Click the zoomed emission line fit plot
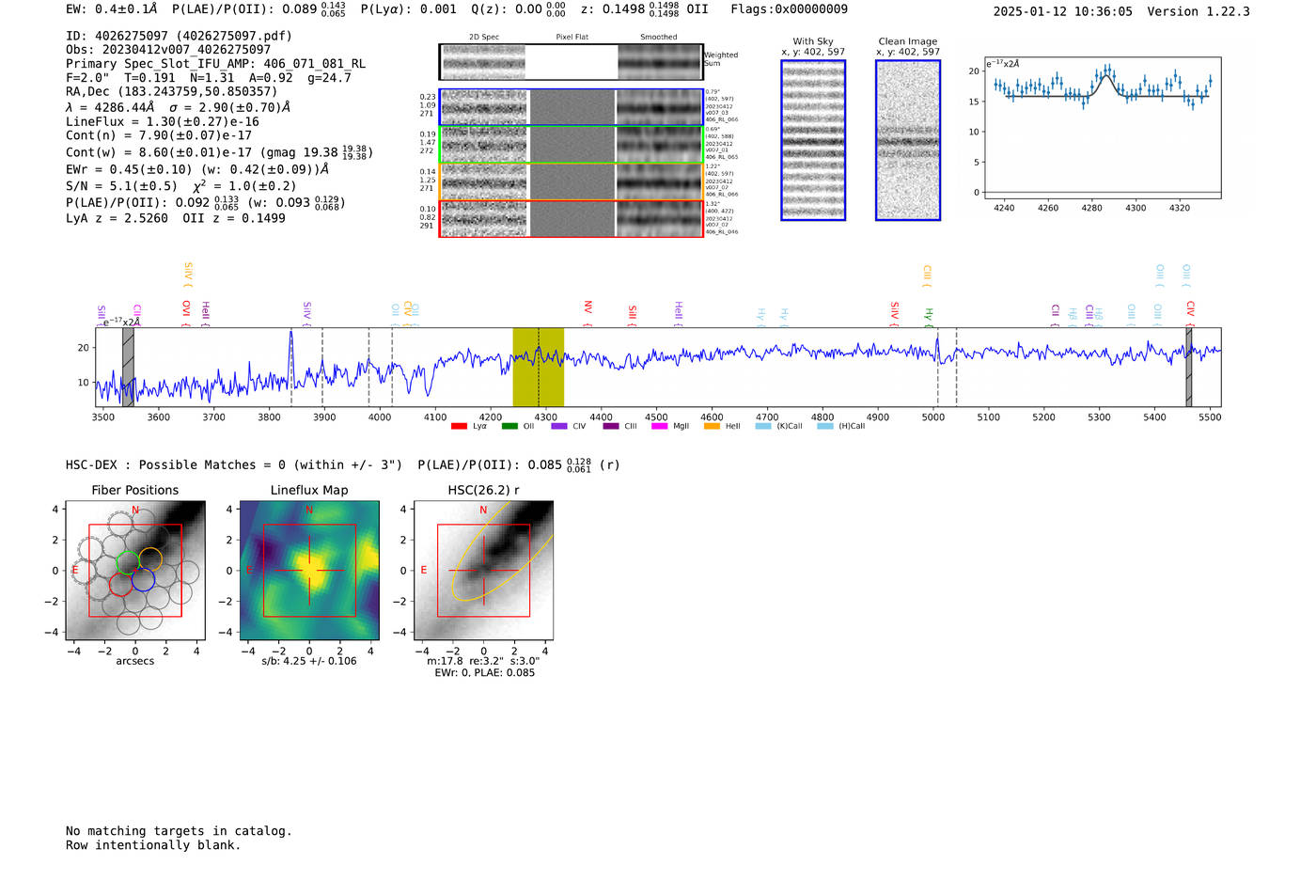 click(1102, 128)
